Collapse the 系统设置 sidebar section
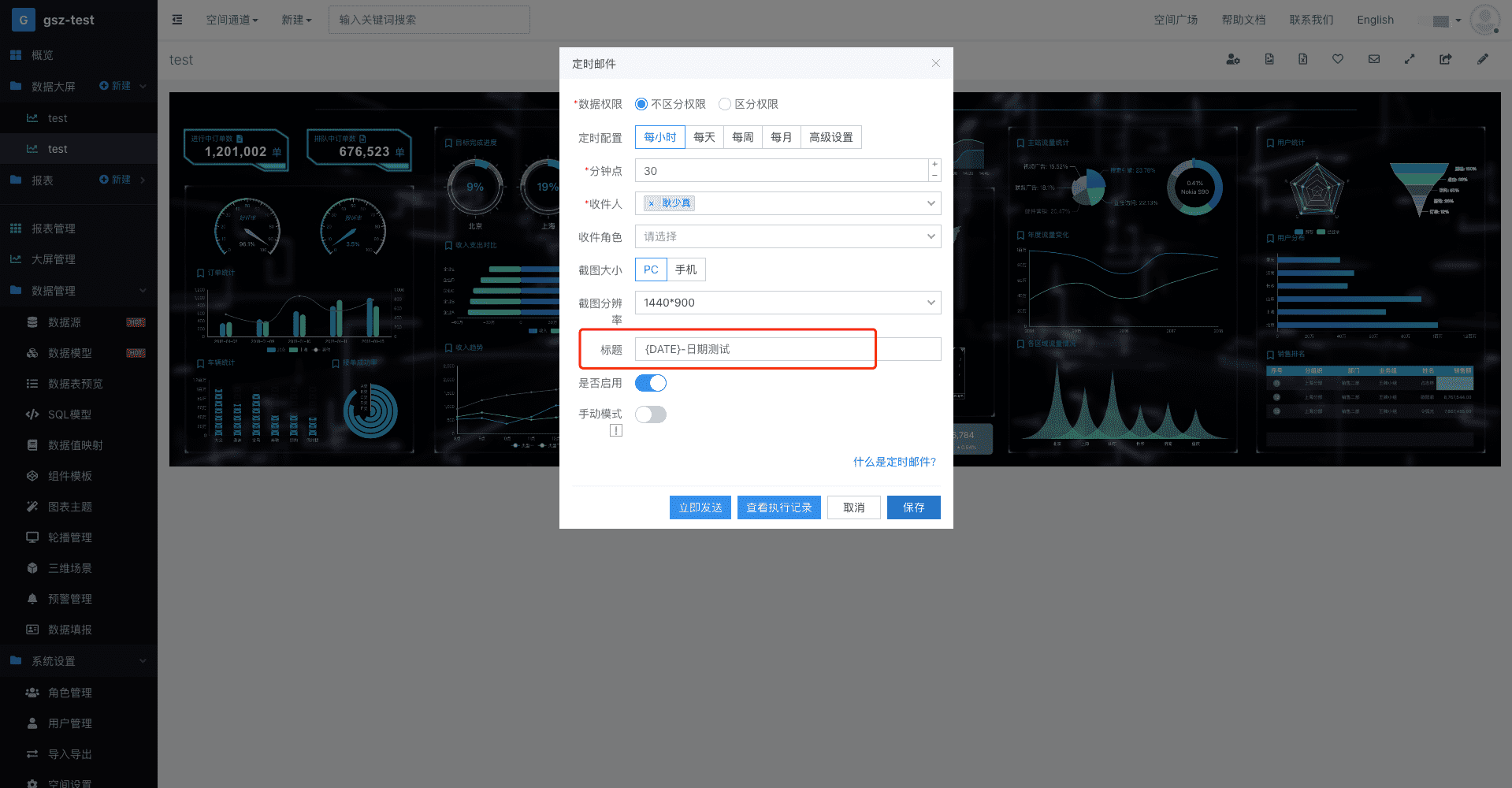Image resolution: width=1512 pixels, height=788 pixels. tap(143, 660)
